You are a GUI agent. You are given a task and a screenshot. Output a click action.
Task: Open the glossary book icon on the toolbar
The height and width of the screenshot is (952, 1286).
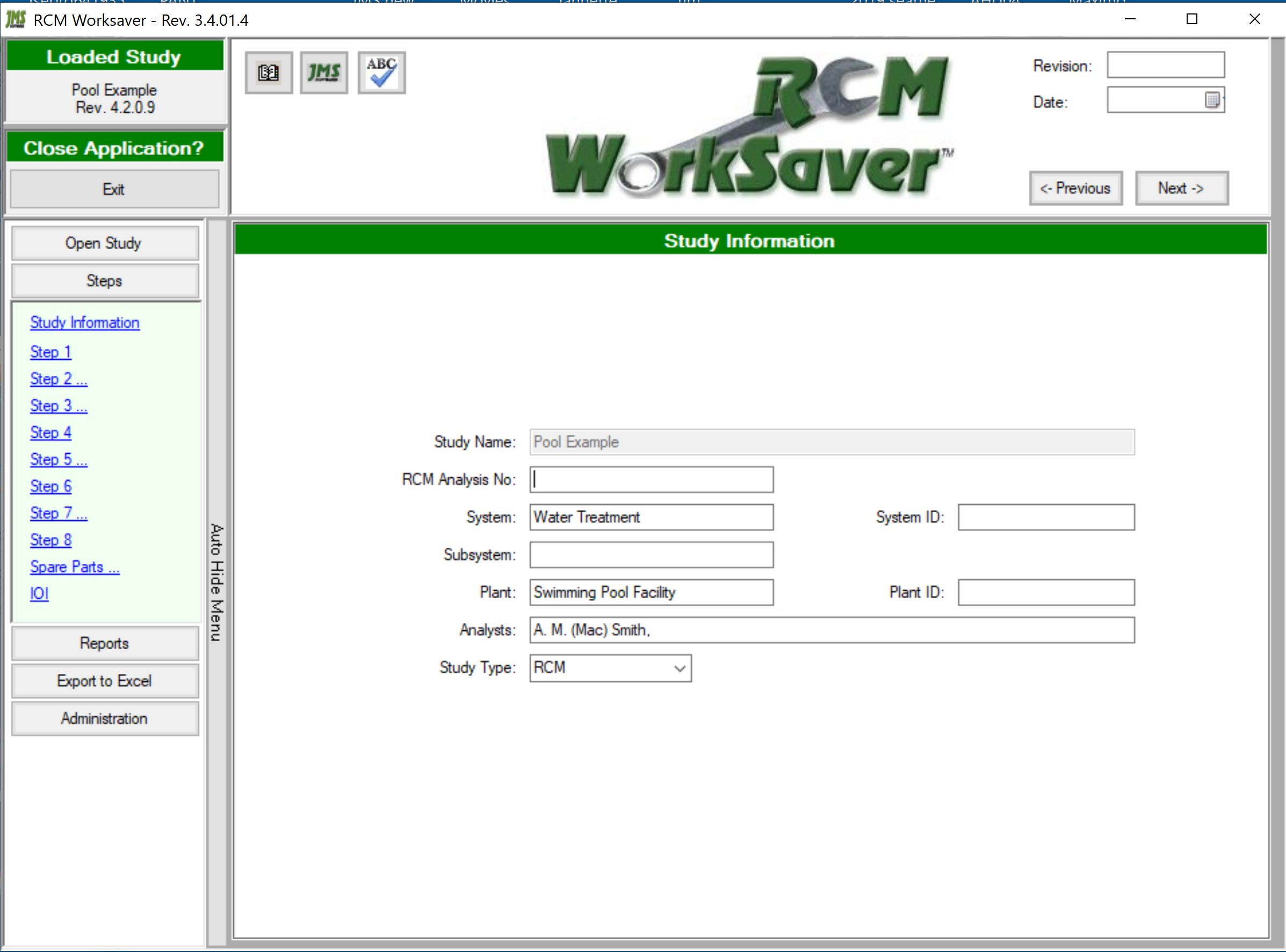268,72
